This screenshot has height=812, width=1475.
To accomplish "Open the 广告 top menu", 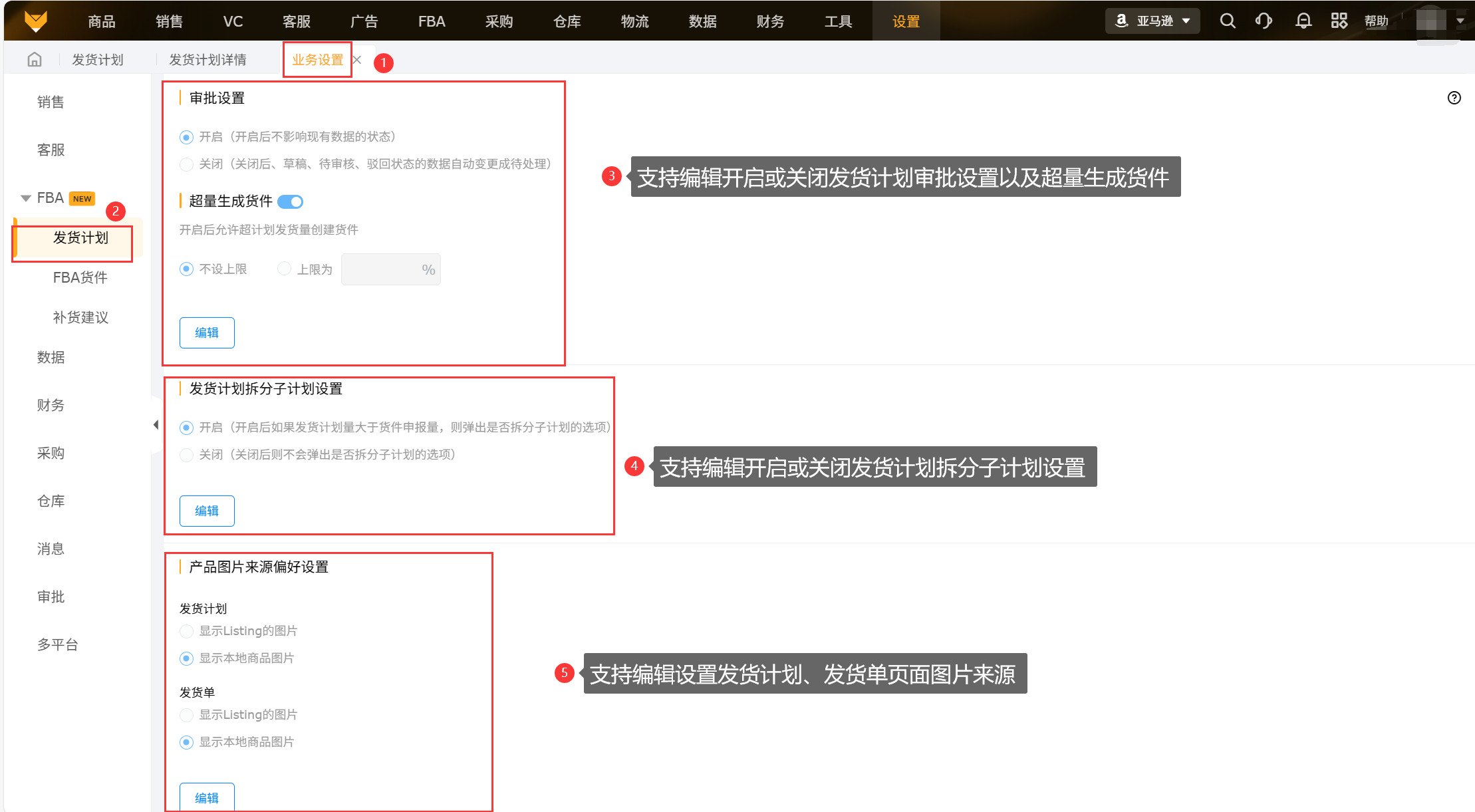I will click(x=364, y=21).
